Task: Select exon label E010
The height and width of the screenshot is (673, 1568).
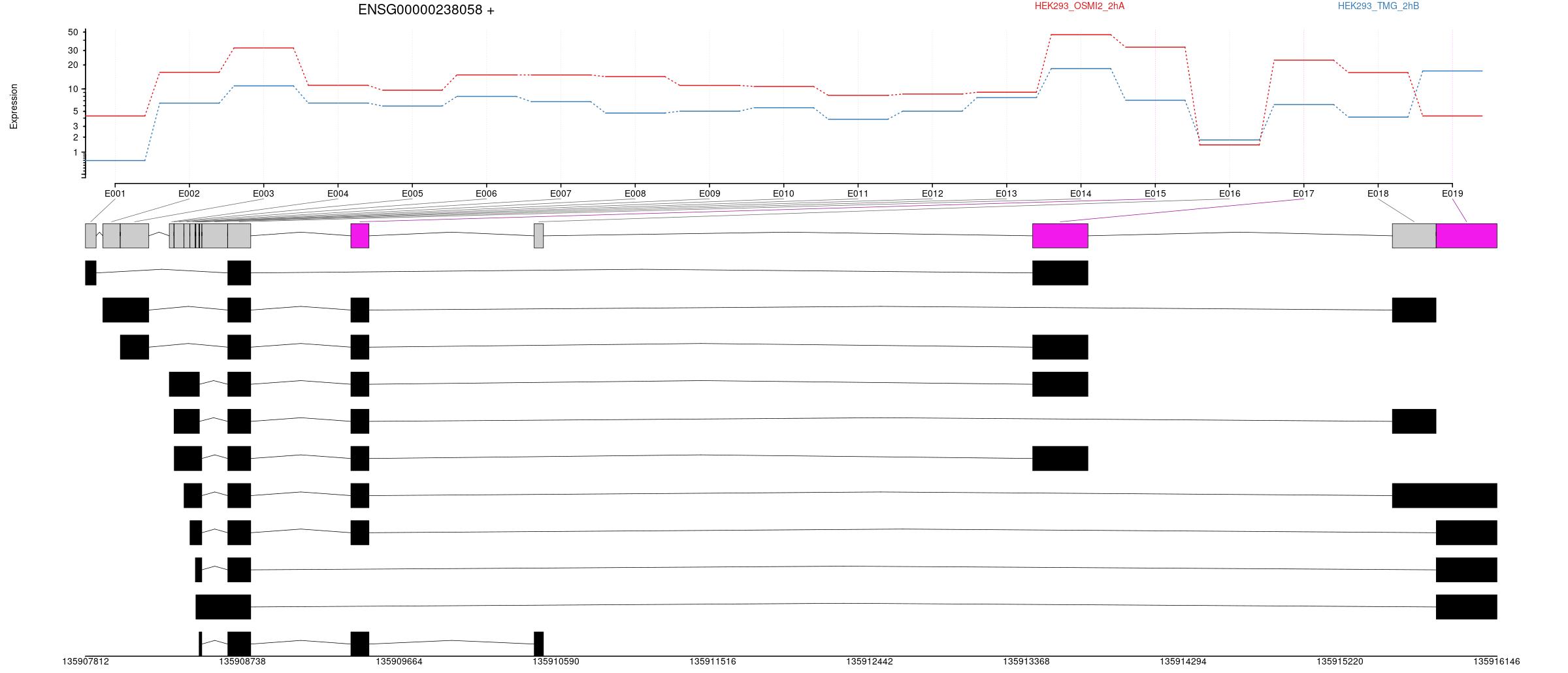Action: tap(783, 193)
